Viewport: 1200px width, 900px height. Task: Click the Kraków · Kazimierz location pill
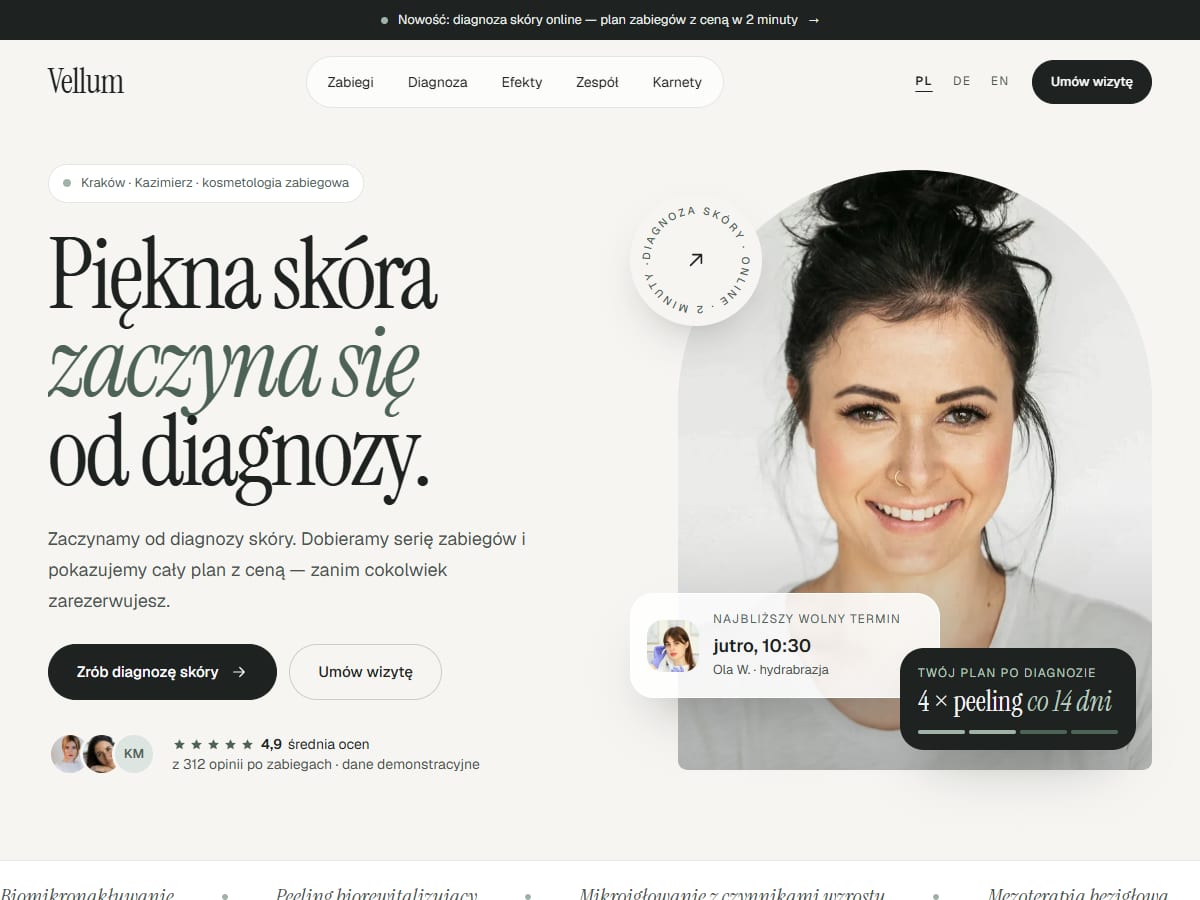[205, 183]
